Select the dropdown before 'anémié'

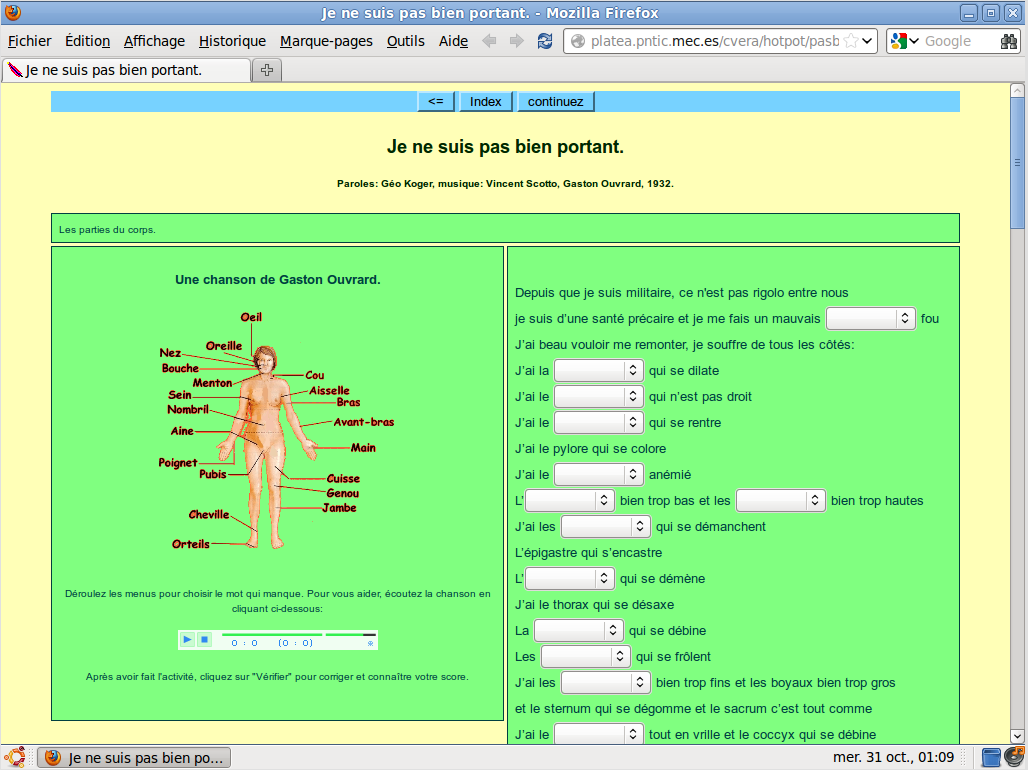[x=598, y=475]
